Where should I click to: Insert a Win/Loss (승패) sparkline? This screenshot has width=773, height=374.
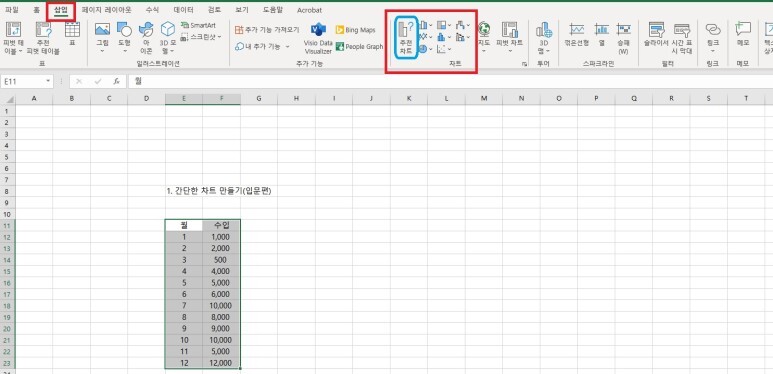pos(623,37)
